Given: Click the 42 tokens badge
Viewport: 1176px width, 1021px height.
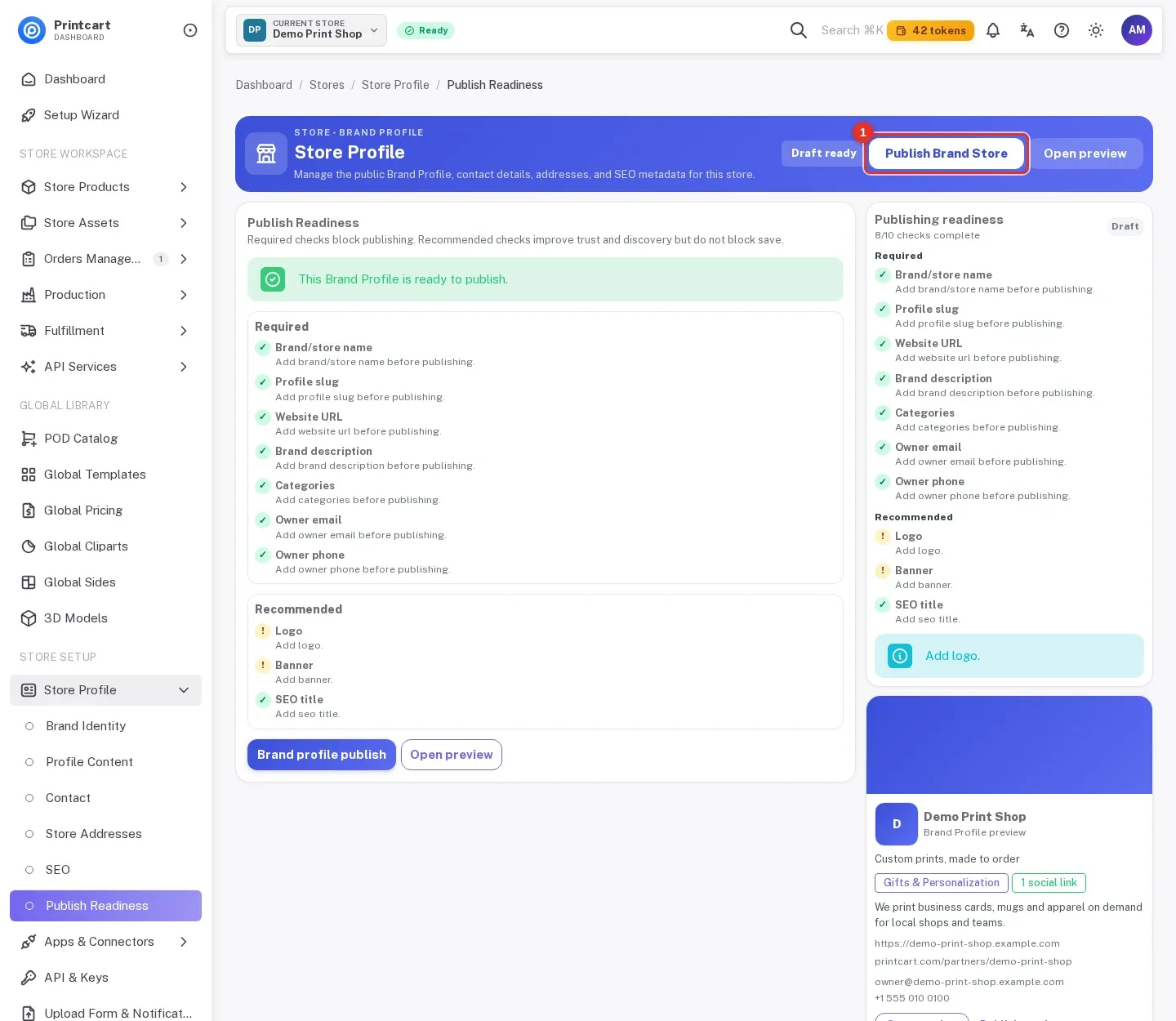Looking at the screenshot, I should point(930,30).
